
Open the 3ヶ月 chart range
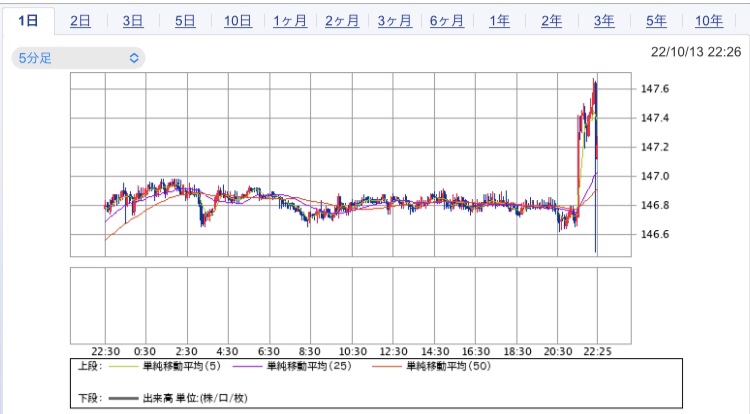point(395,21)
